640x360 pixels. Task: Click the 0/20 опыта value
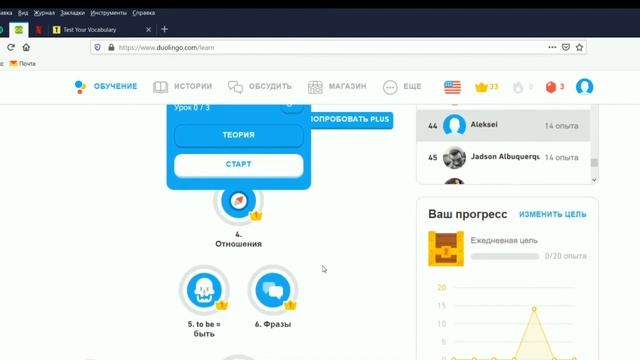click(566, 256)
